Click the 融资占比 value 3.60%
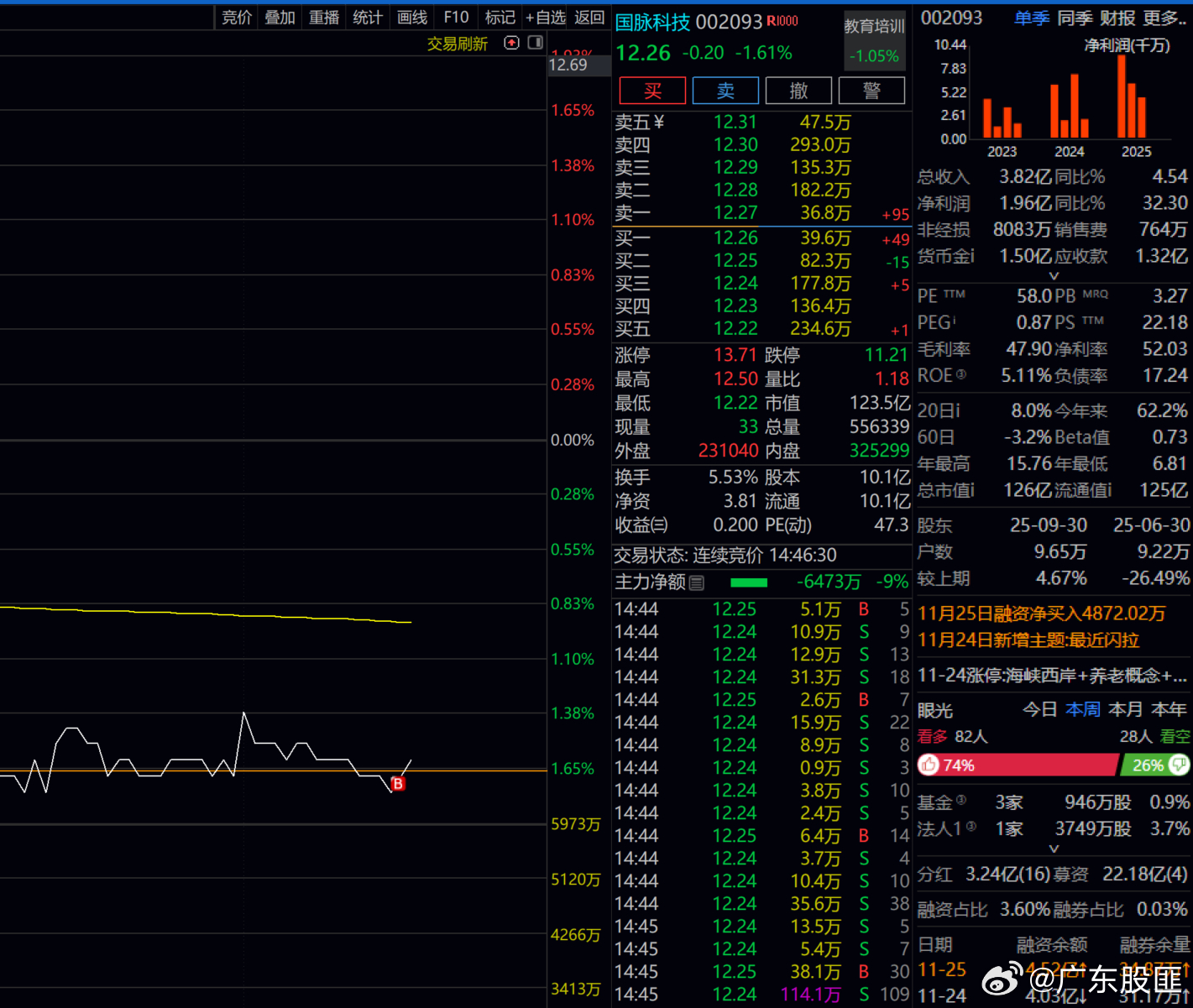Screen dimensions: 1193x1008 pos(1025,909)
